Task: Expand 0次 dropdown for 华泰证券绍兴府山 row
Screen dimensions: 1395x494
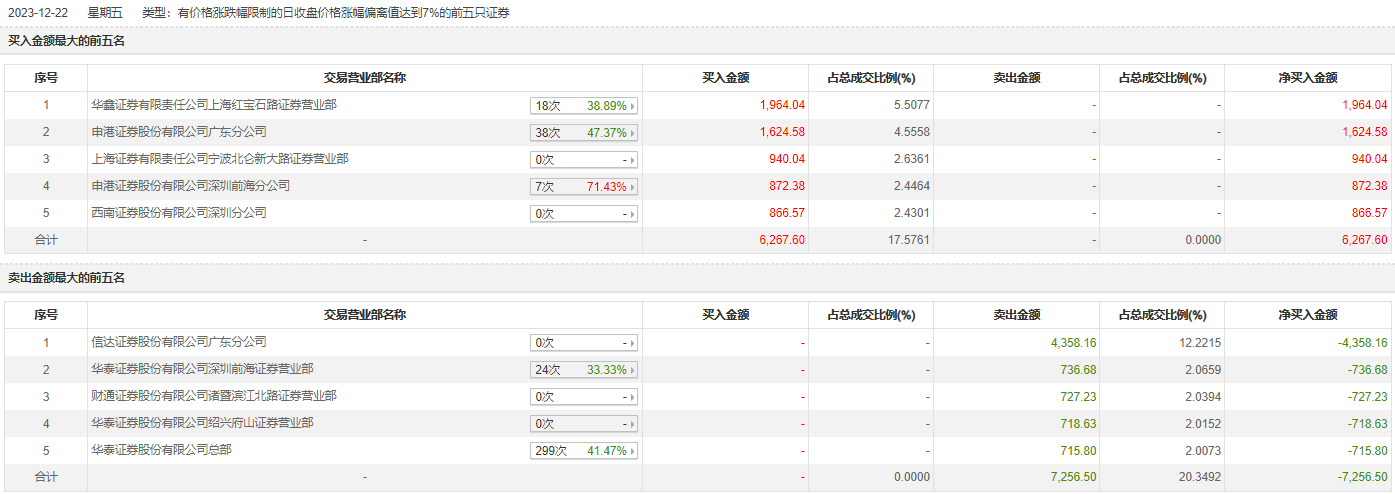Action: click(584, 423)
